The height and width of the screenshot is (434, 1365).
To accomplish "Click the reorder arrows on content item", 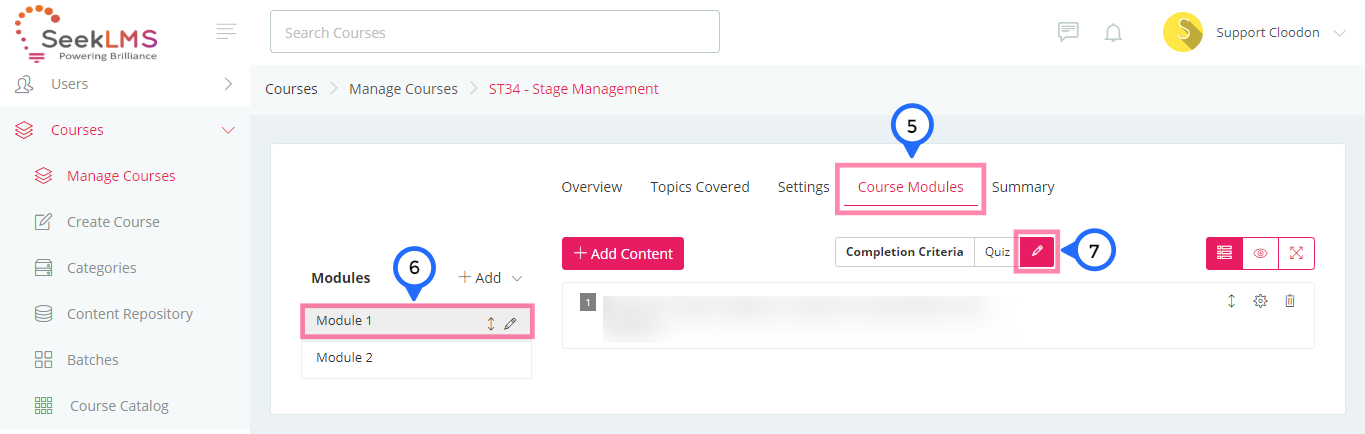I will click(x=1232, y=300).
